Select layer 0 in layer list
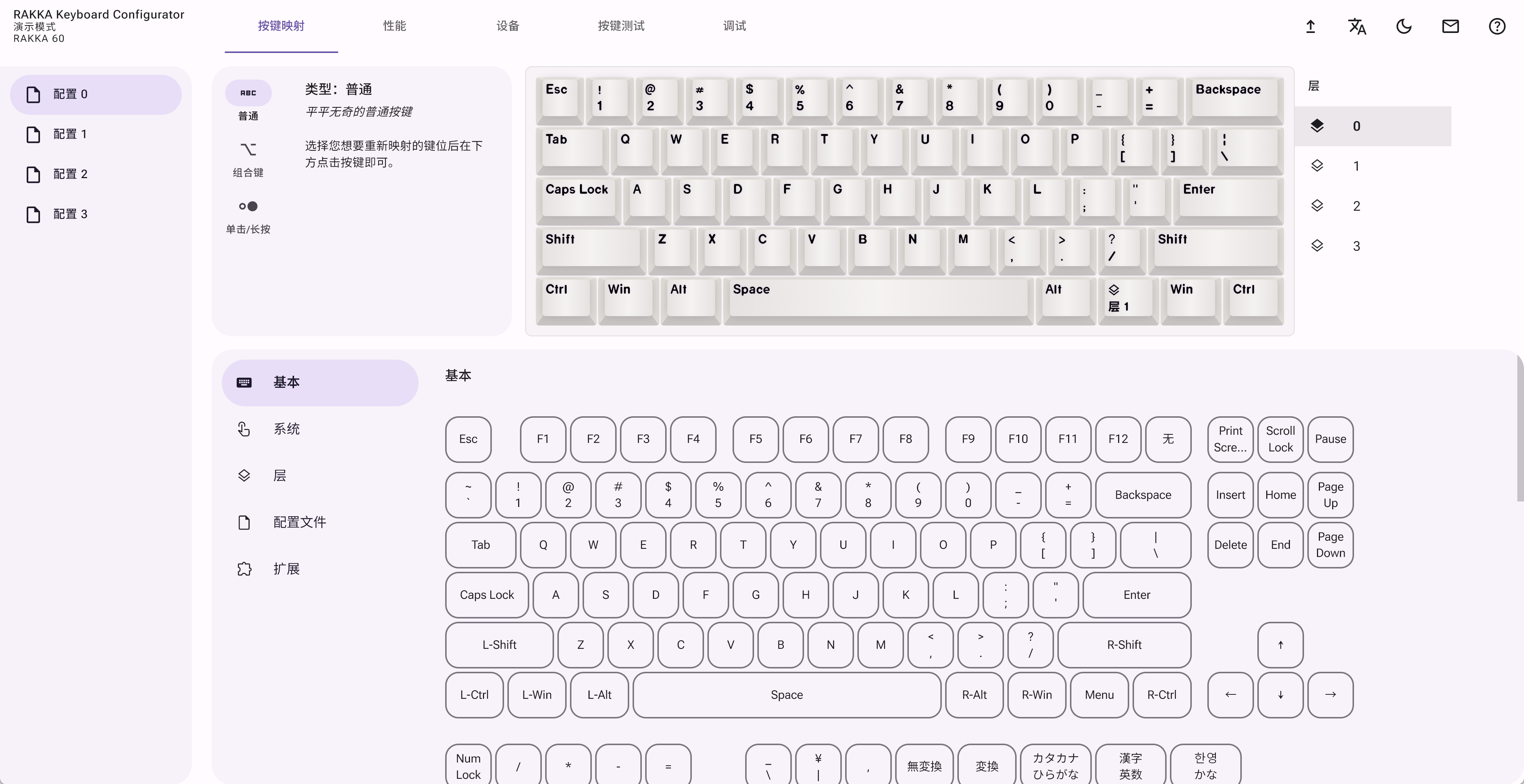 (1373, 126)
